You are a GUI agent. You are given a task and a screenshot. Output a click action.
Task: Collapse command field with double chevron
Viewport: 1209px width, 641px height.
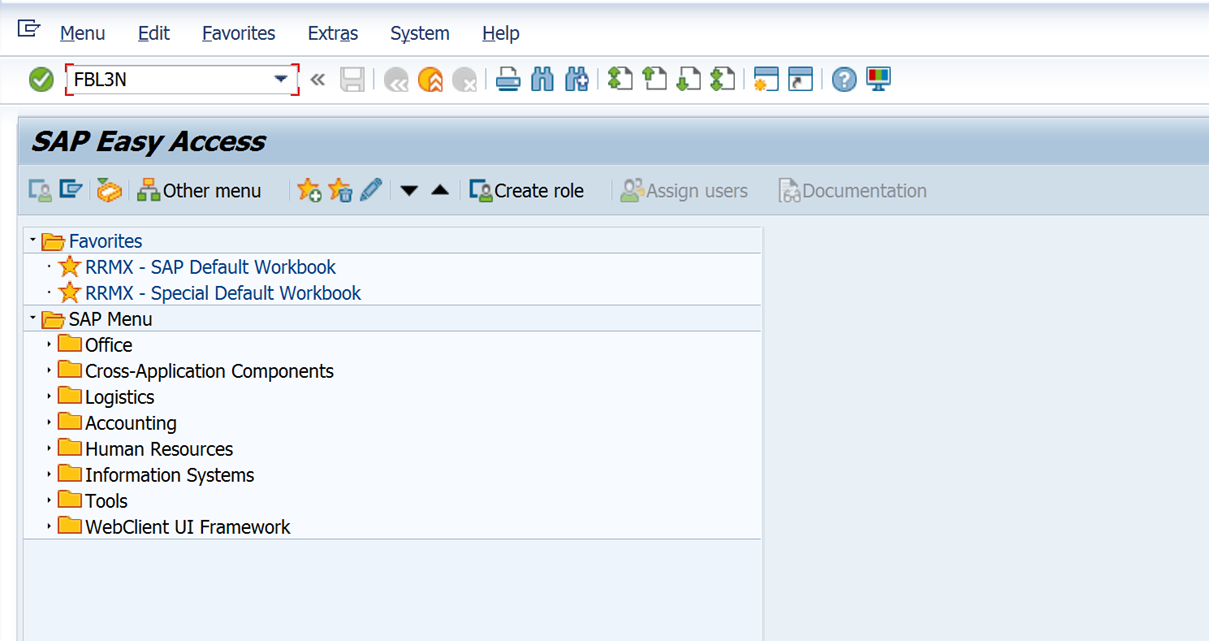click(318, 79)
